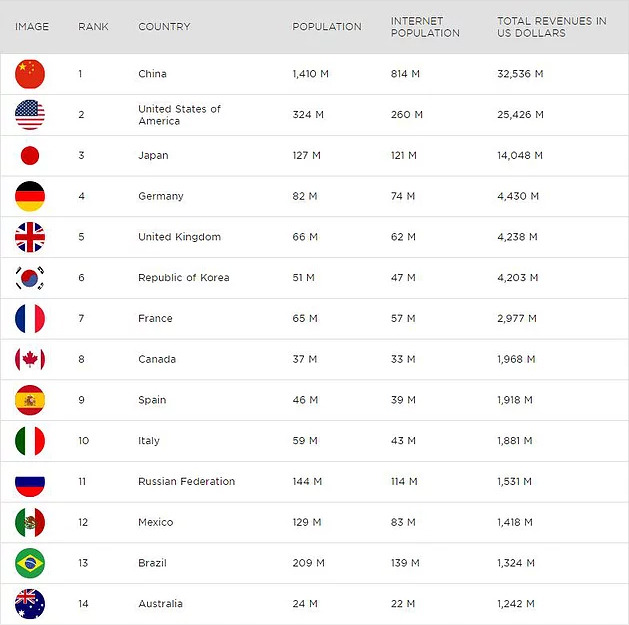Viewport: 629px width, 625px height.
Task: Select the Russian Federation country name
Action: coord(186,482)
